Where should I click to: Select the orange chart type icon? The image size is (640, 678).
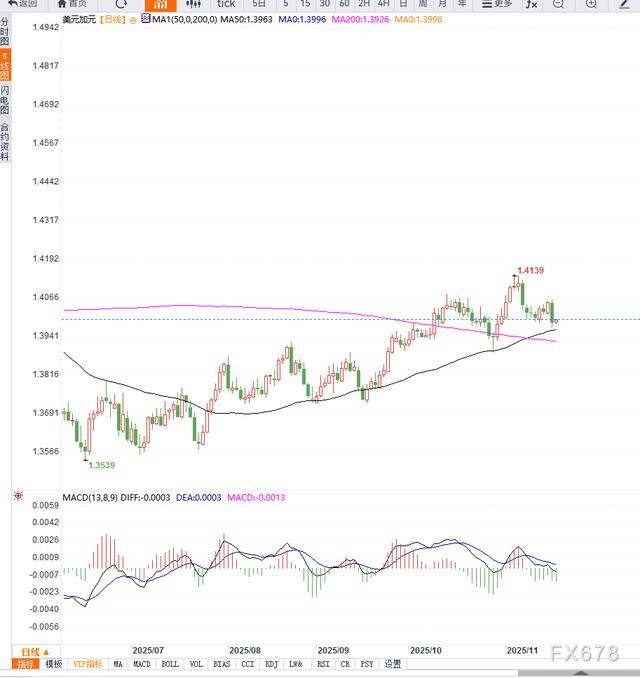pyautogui.click(x=160, y=5)
